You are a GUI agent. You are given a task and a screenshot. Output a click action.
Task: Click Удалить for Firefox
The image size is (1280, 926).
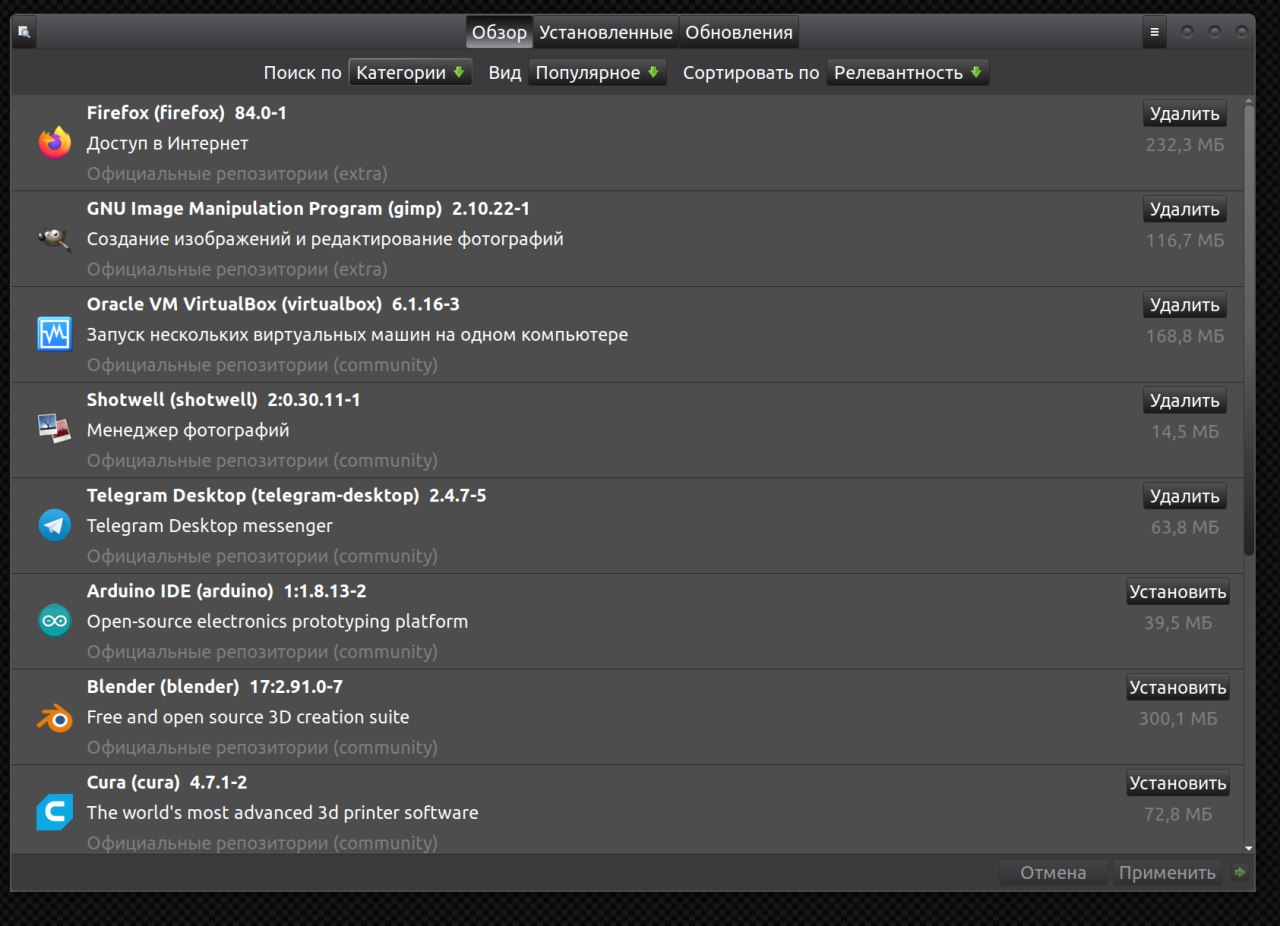click(x=1185, y=114)
